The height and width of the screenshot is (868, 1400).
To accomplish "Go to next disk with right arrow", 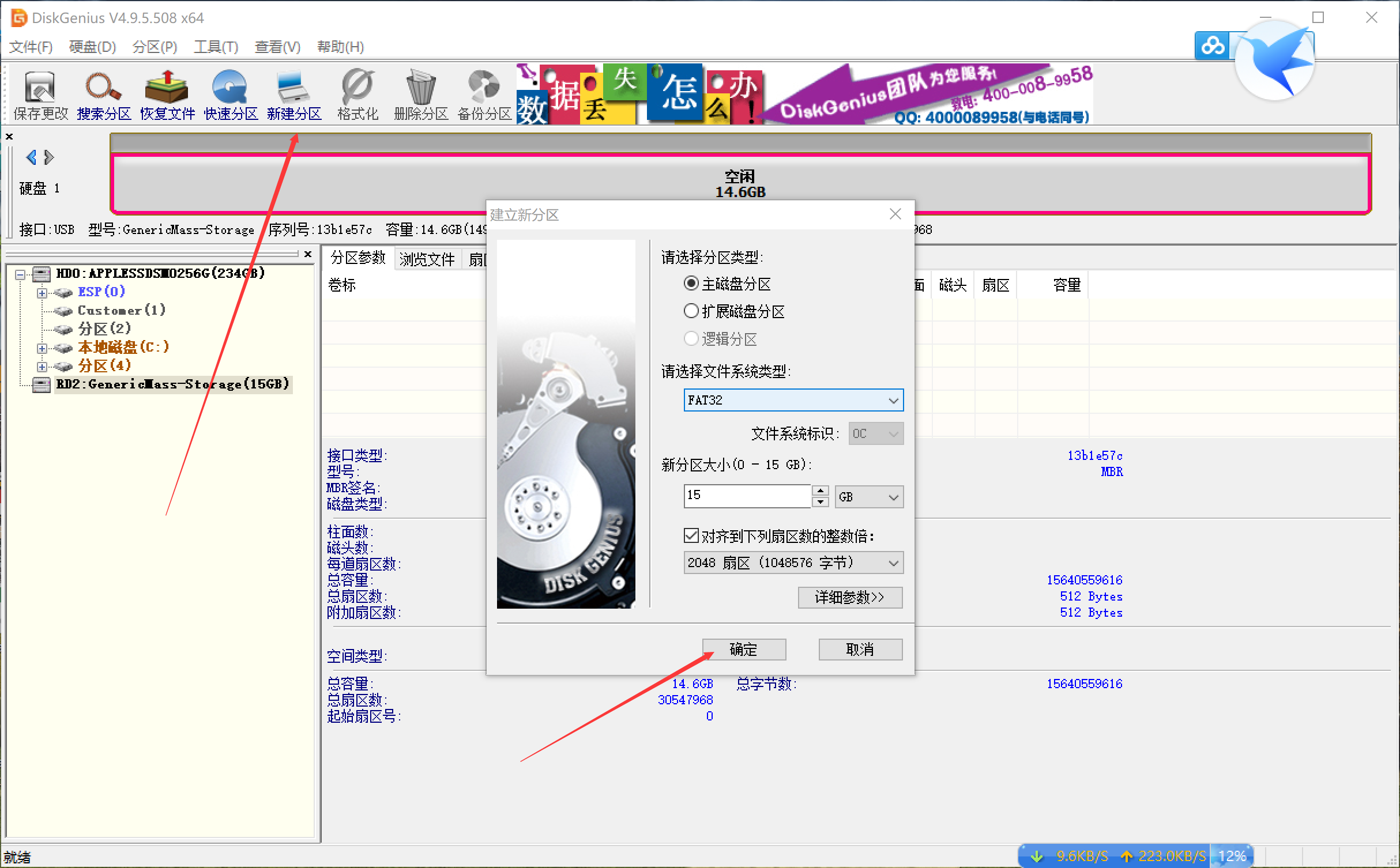I will tap(49, 157).
